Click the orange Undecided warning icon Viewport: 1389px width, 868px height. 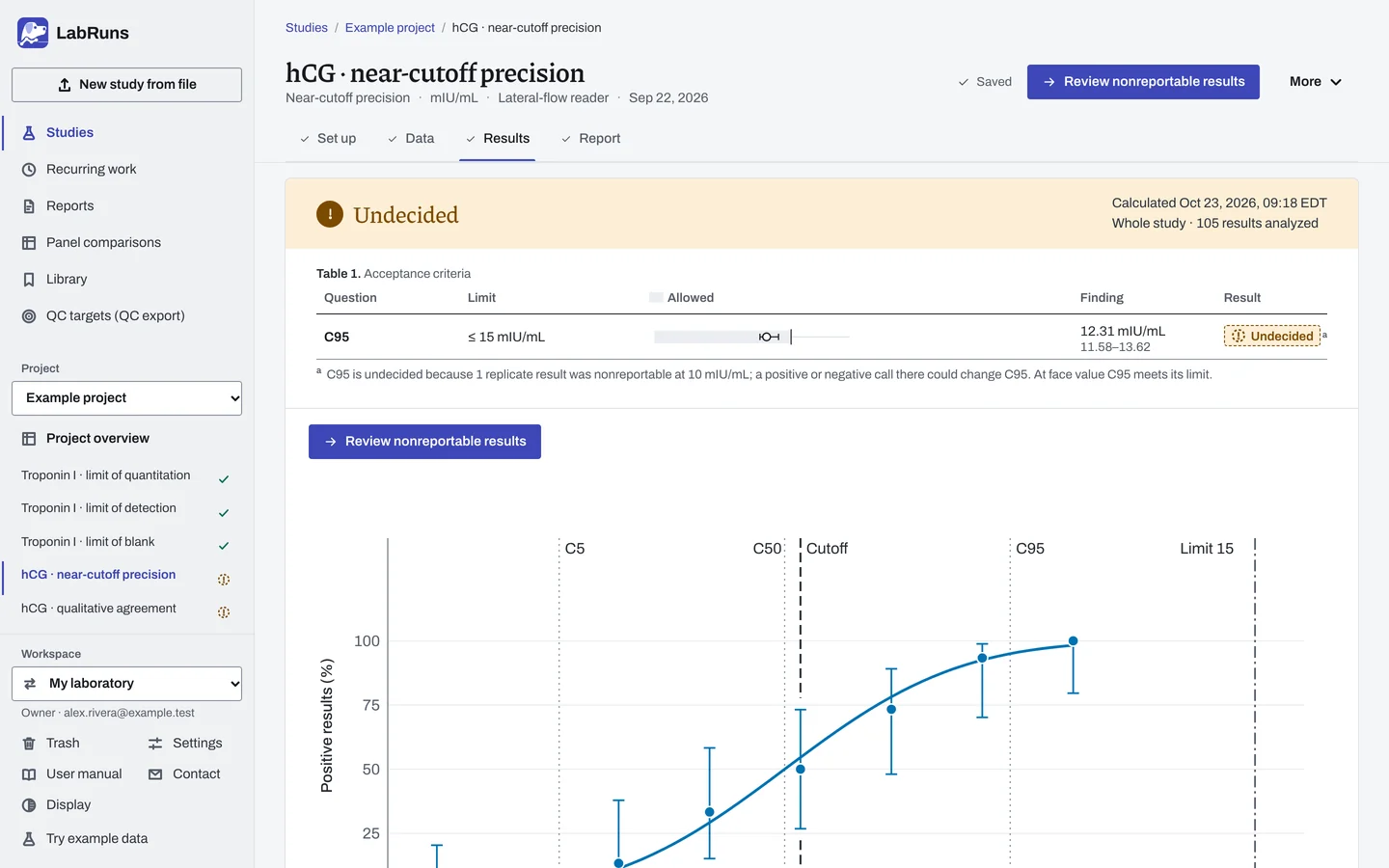tap(330, 214)
